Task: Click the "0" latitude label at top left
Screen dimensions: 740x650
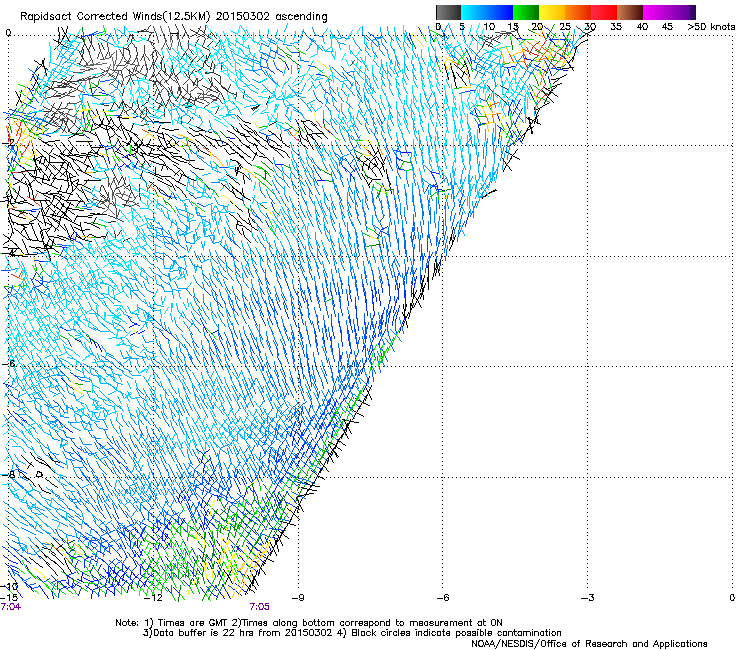Action: pyautogui.click(x=8, y=33)
